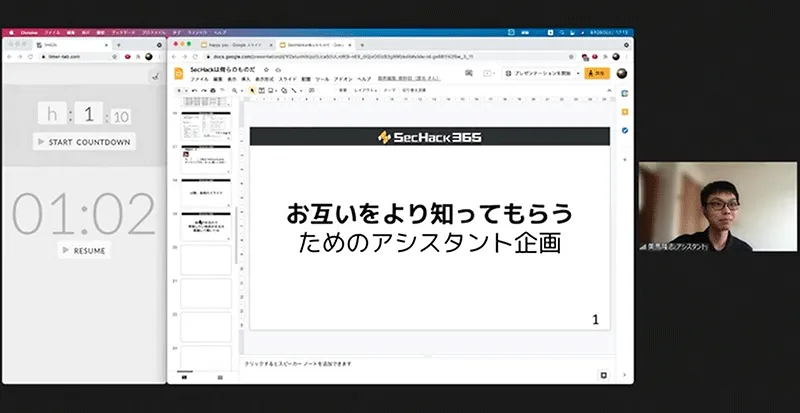Click the shape tool icon in toolbar
Screen dimensions: 800x413
click(284, 90)
